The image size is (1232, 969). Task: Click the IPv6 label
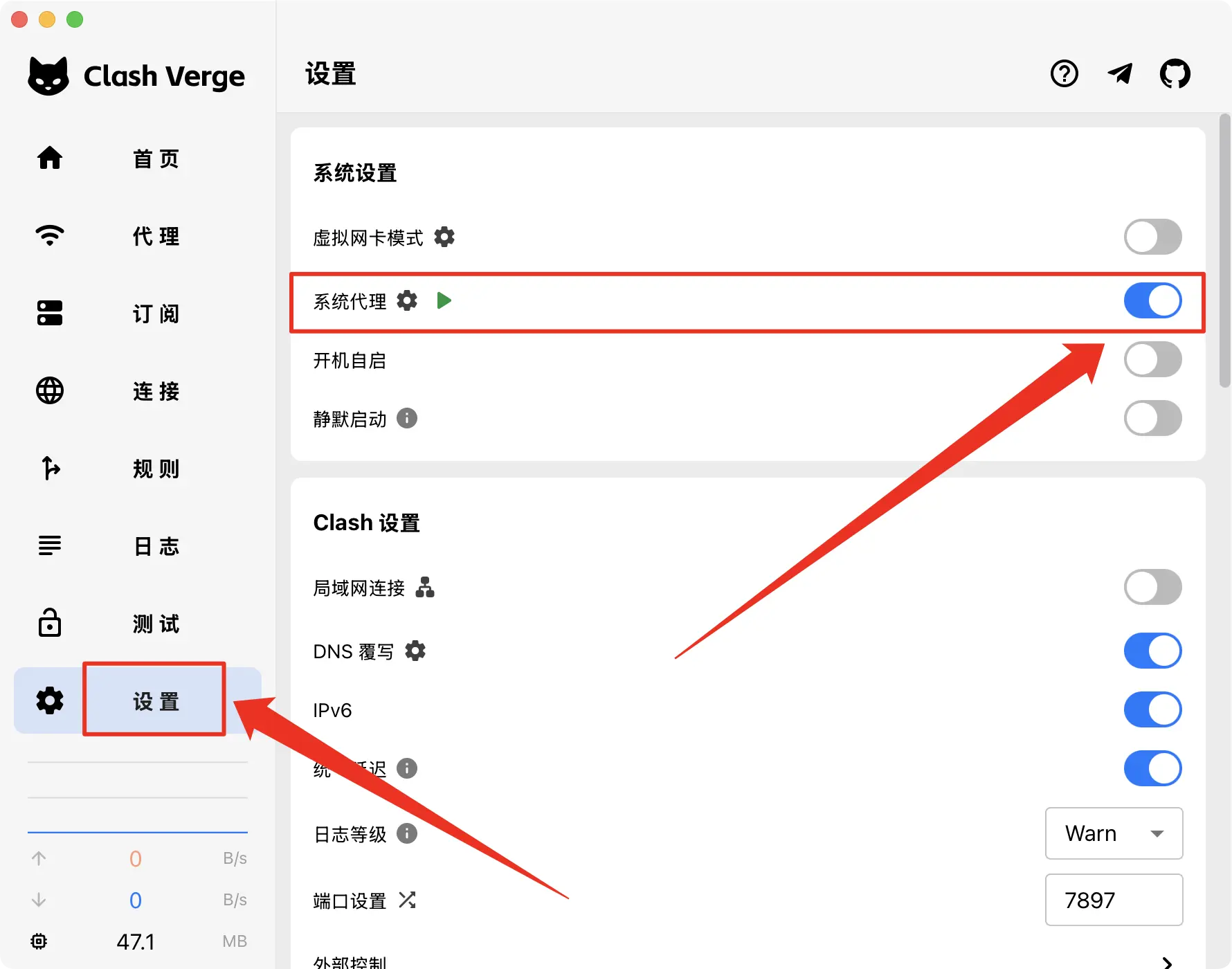[332, 710]
